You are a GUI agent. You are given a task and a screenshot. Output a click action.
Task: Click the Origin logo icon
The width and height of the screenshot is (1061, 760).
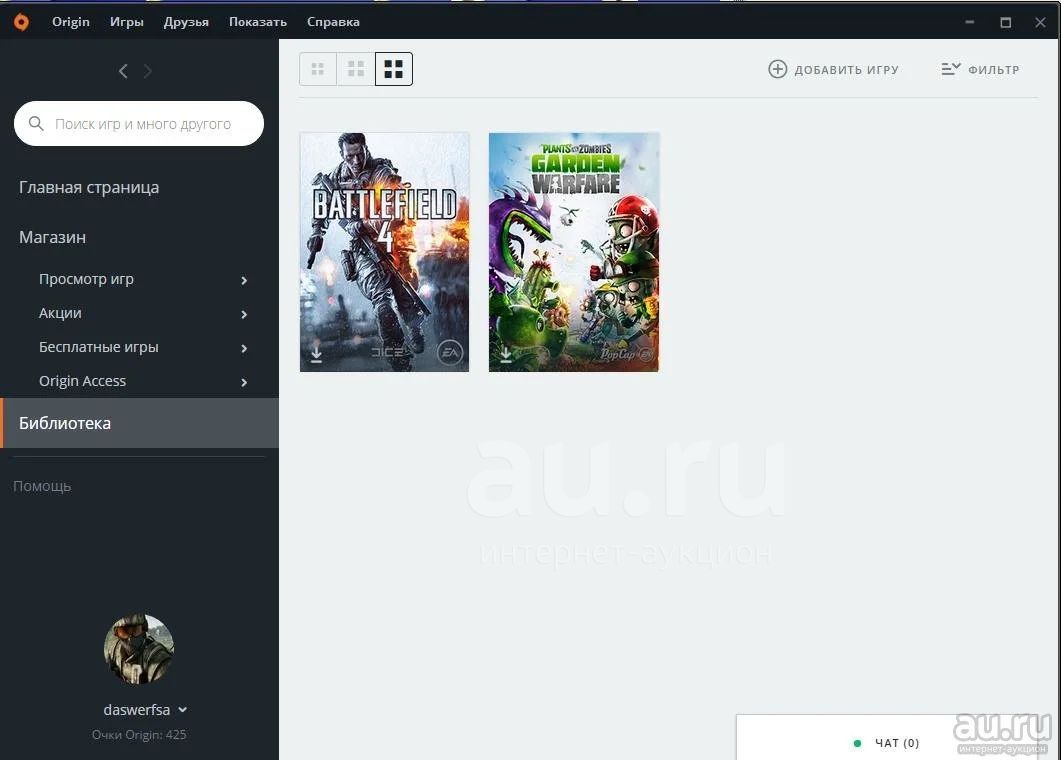21,22
